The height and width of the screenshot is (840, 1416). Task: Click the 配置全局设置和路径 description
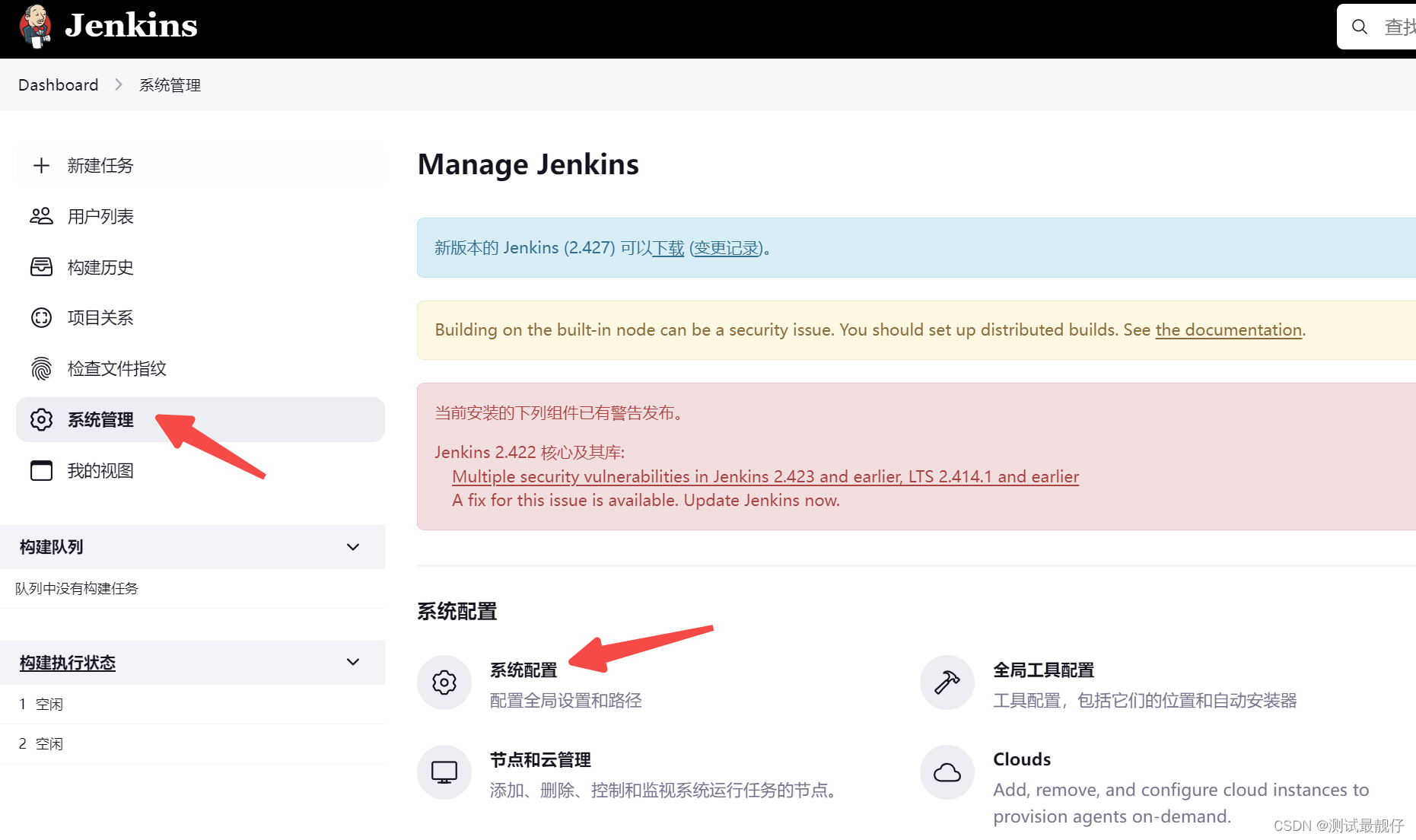566,700
